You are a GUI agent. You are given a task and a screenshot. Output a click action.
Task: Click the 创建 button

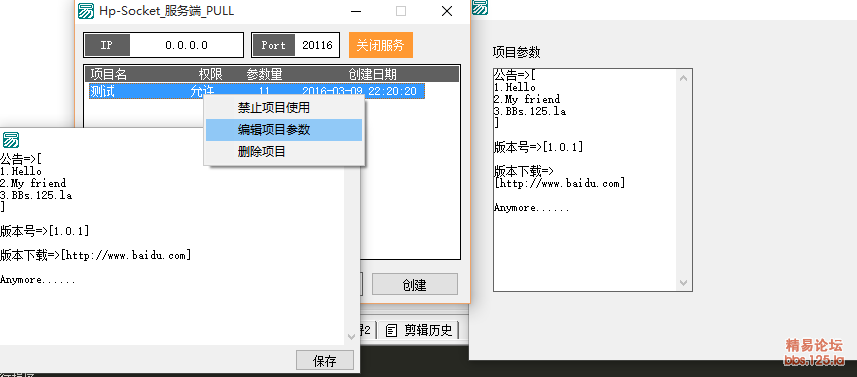pos(415,285)
